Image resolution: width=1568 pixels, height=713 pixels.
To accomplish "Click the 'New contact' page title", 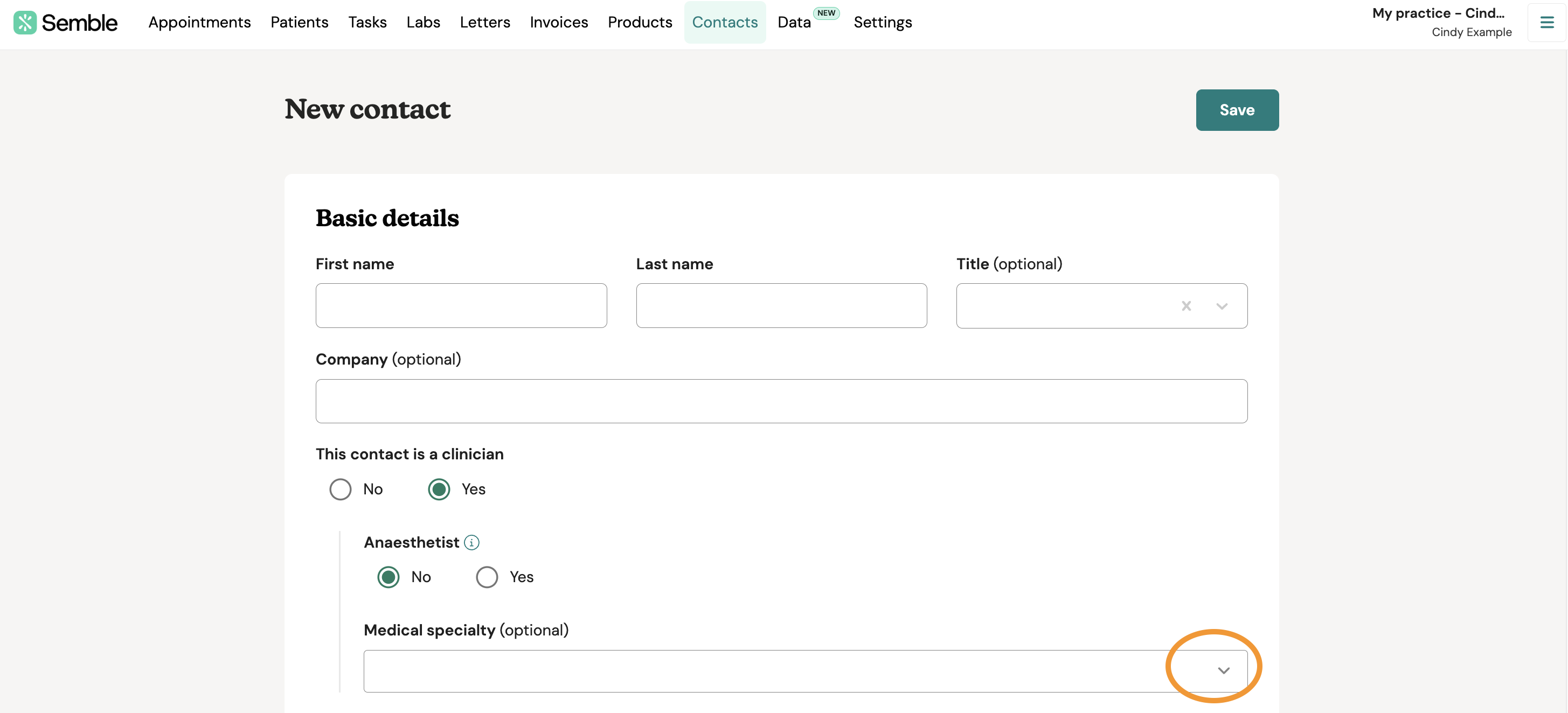I will coord(367,109).
